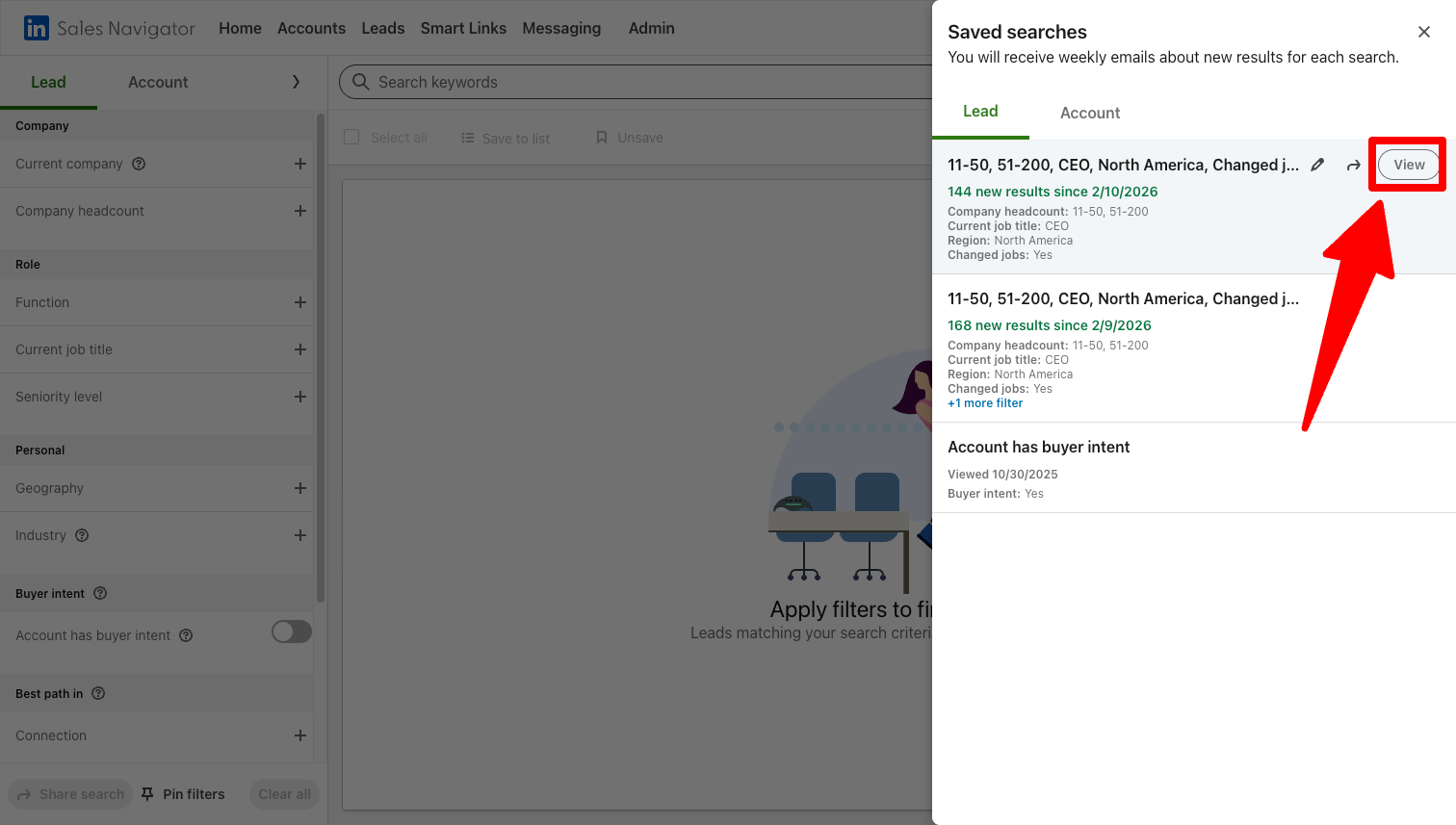
Task: Open '168 new results since 2/9/2026' link
Action: tap(1050, 325)
